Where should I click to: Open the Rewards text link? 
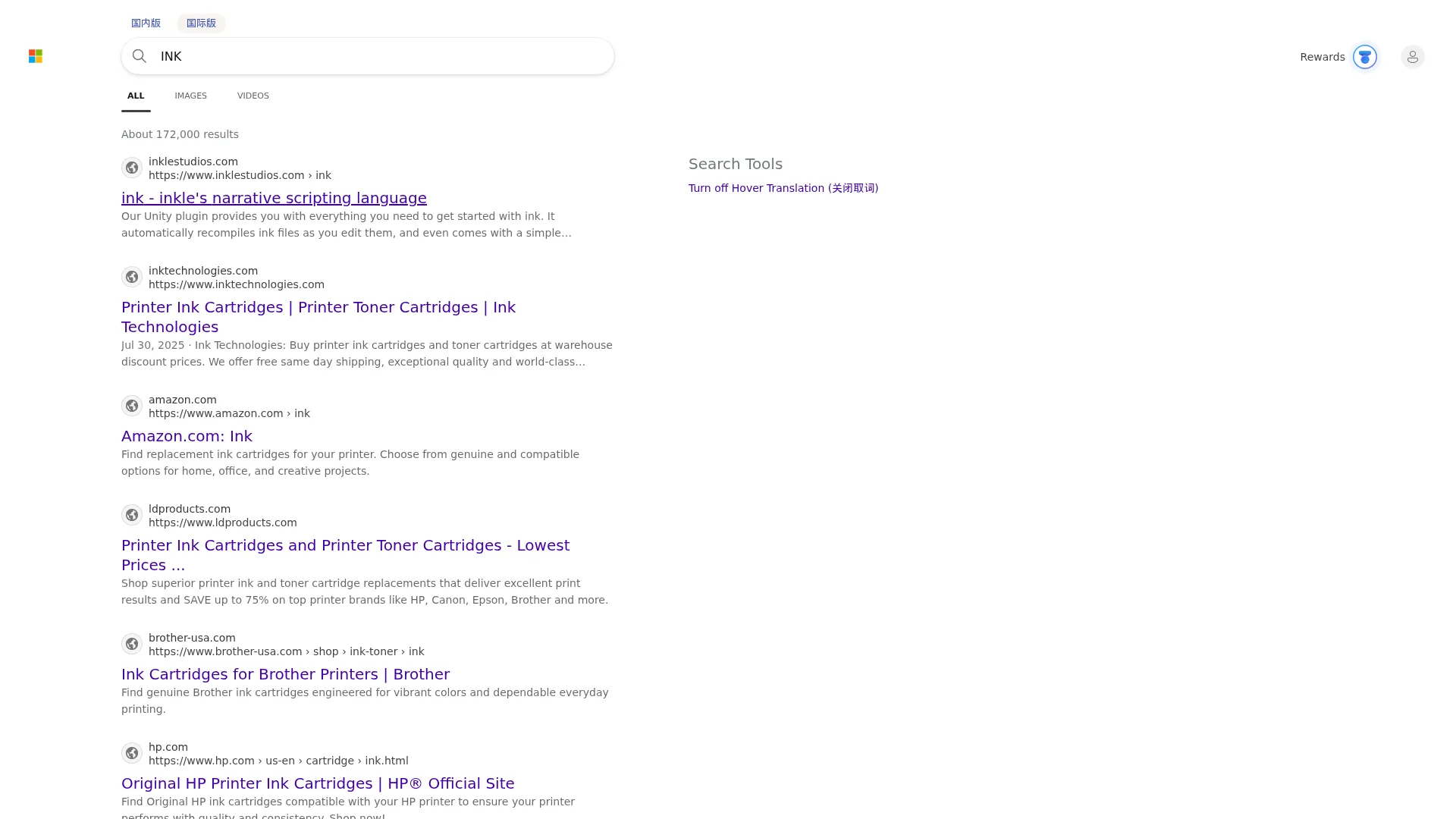(x=1323, y=57)
